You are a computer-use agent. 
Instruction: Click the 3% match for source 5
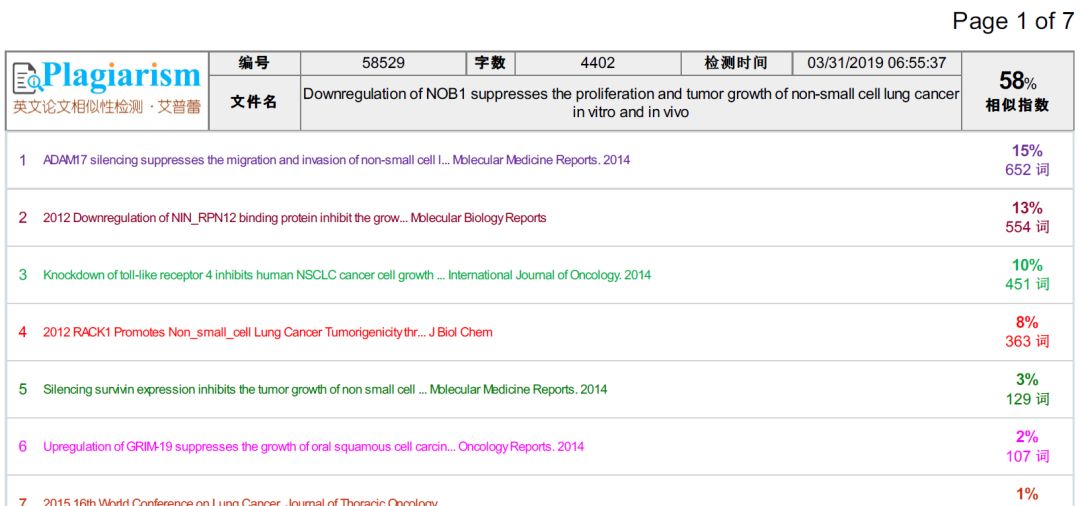1026,379
